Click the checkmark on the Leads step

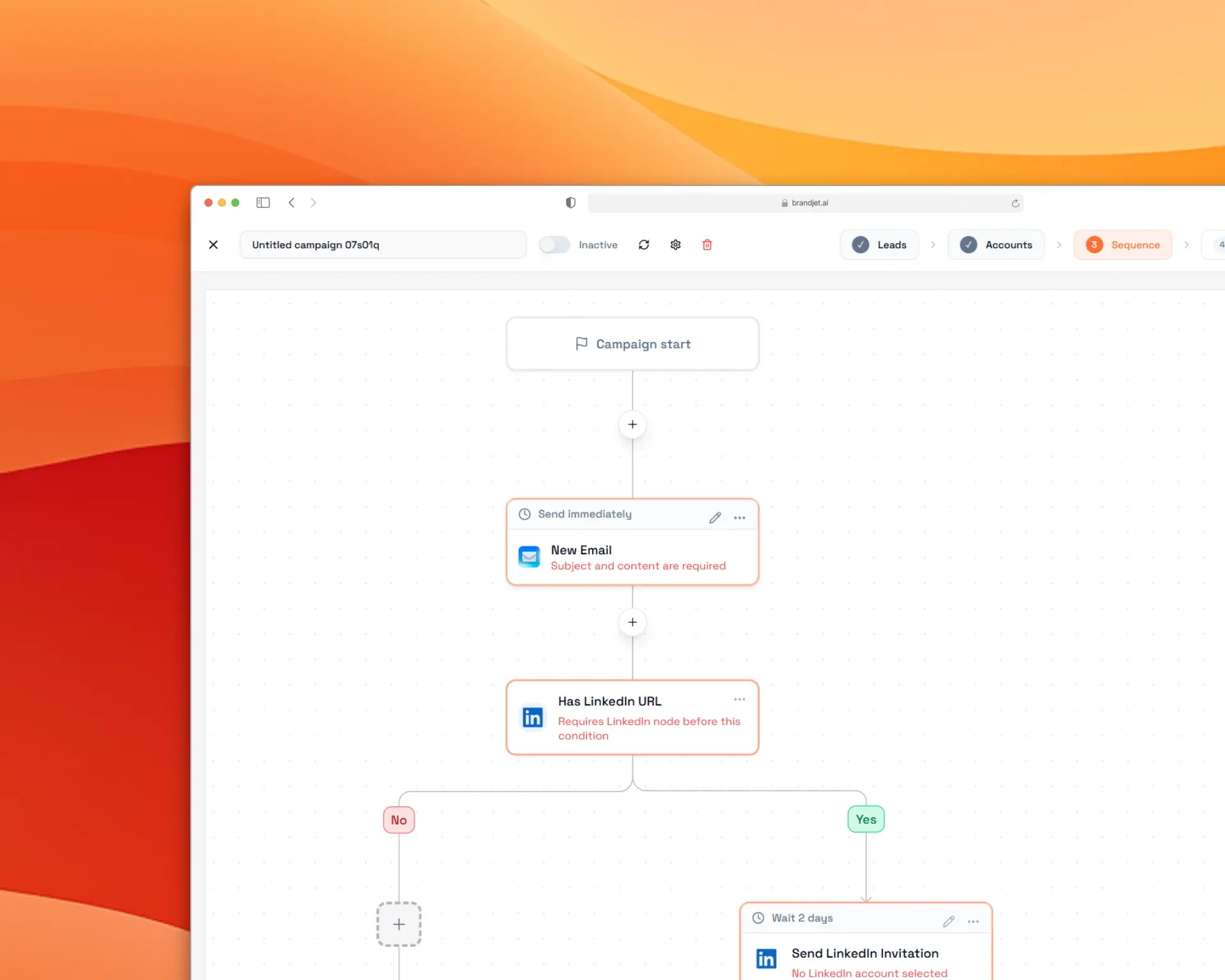[x=861, y=244]
